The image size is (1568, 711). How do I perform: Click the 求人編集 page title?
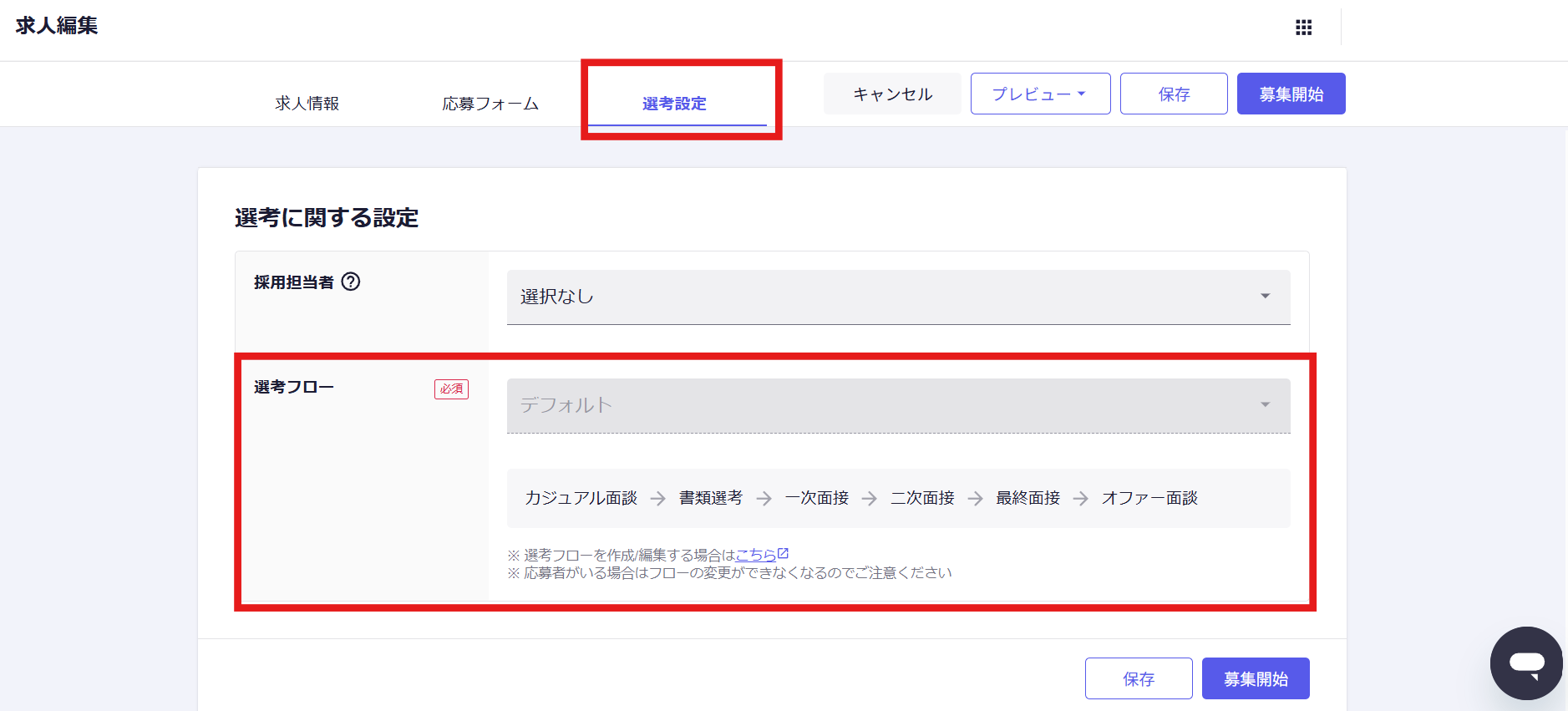57,26
